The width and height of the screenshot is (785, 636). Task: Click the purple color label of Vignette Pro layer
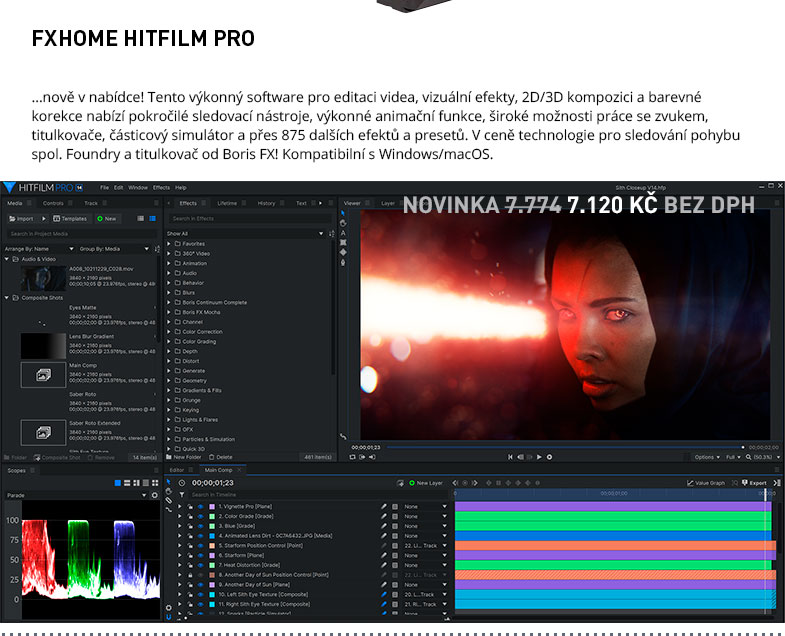pyautogui.click(x=212, y=506)
